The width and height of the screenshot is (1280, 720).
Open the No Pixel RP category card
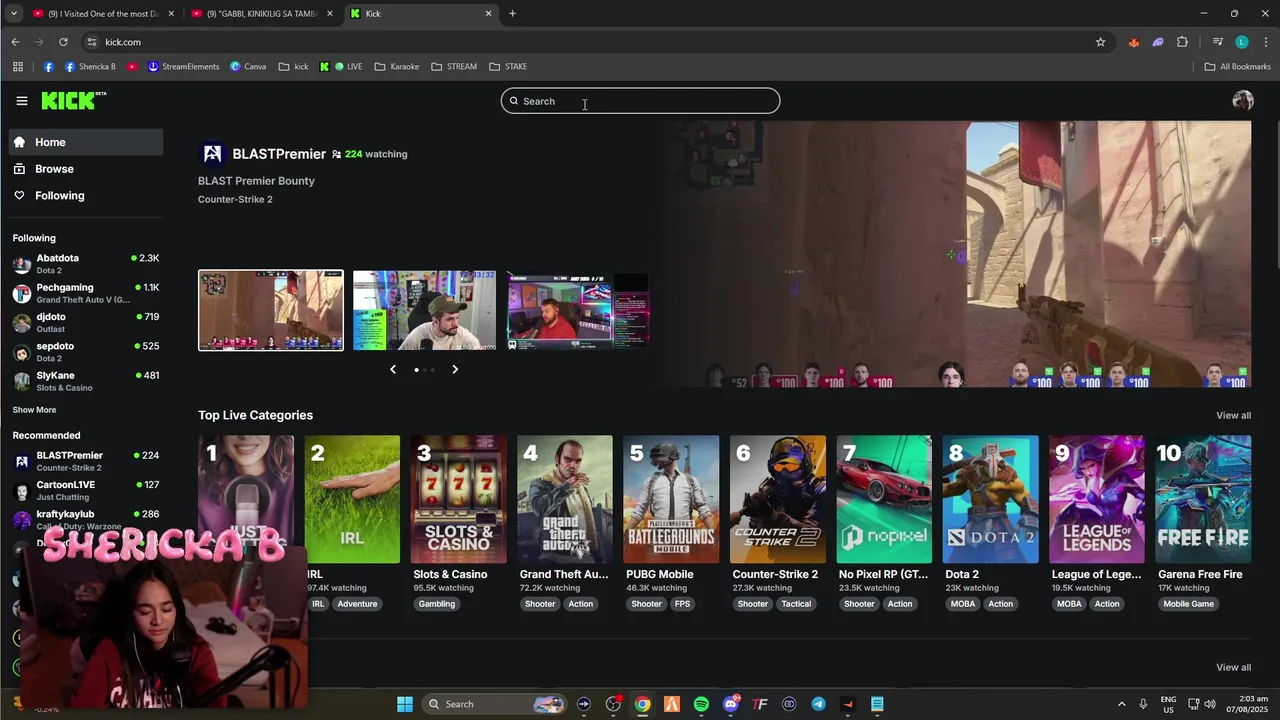click(x=884, y=499)
